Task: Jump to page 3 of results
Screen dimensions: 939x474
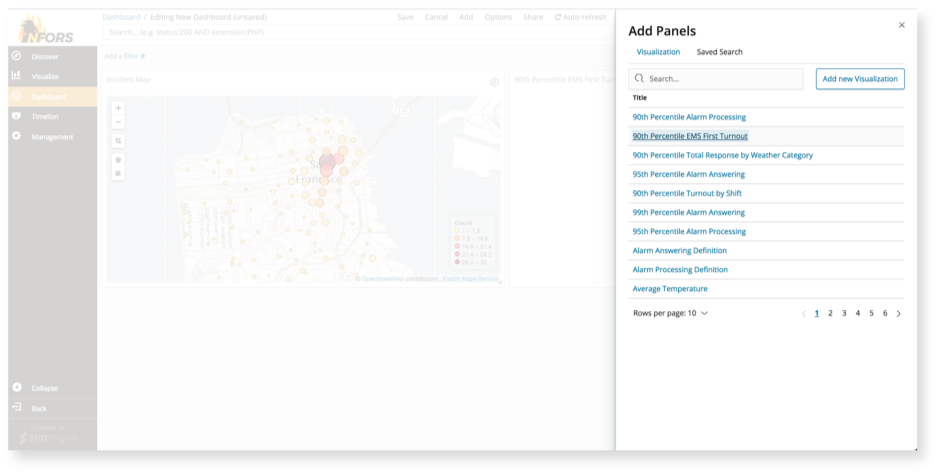Action: pyautogui.click(x=844, y=313)
